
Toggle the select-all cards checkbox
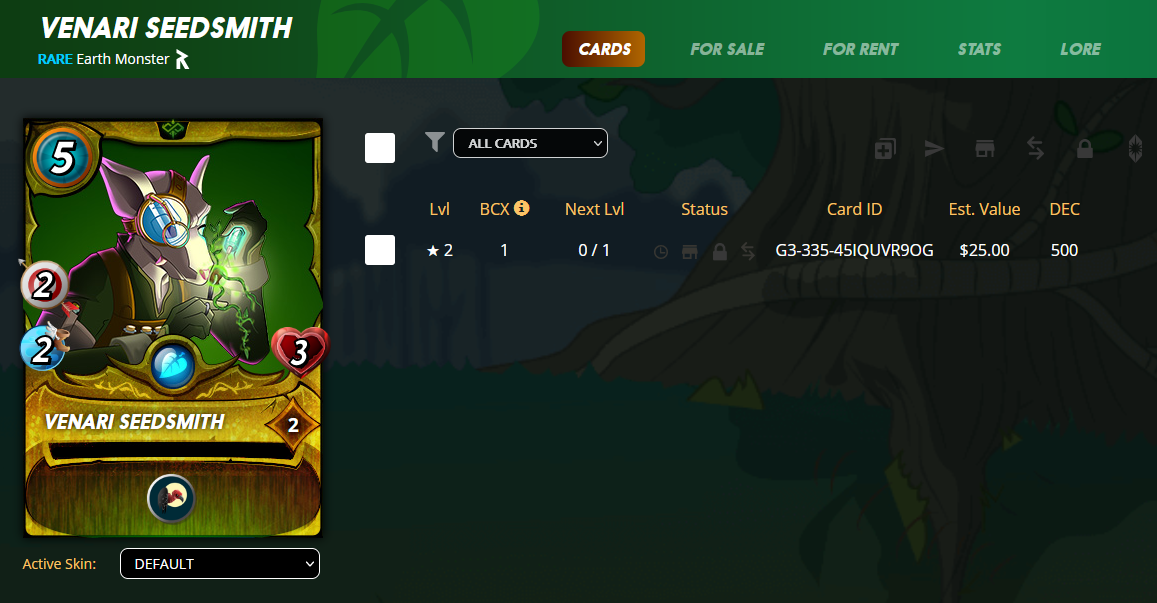(380, 148)
